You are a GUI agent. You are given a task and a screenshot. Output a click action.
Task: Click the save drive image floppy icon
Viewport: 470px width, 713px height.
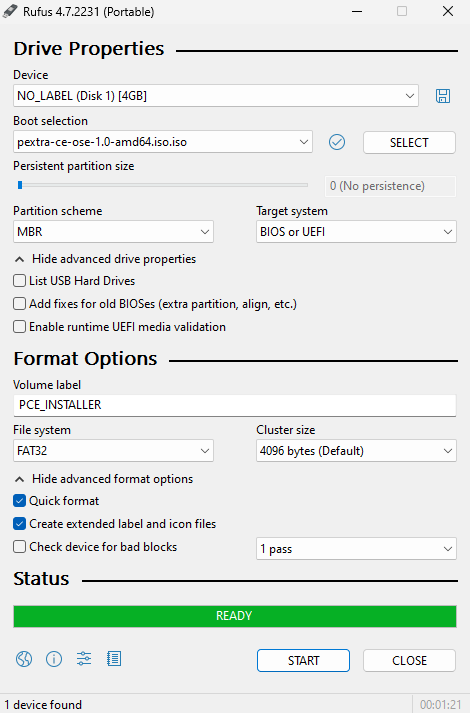click(443, 96)
